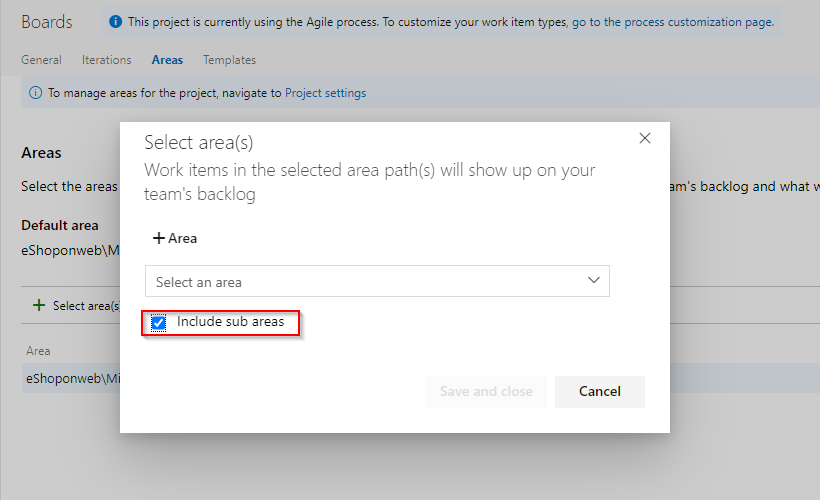Uncheck the Include sub areas checkbox

click(x=158, y=323)
